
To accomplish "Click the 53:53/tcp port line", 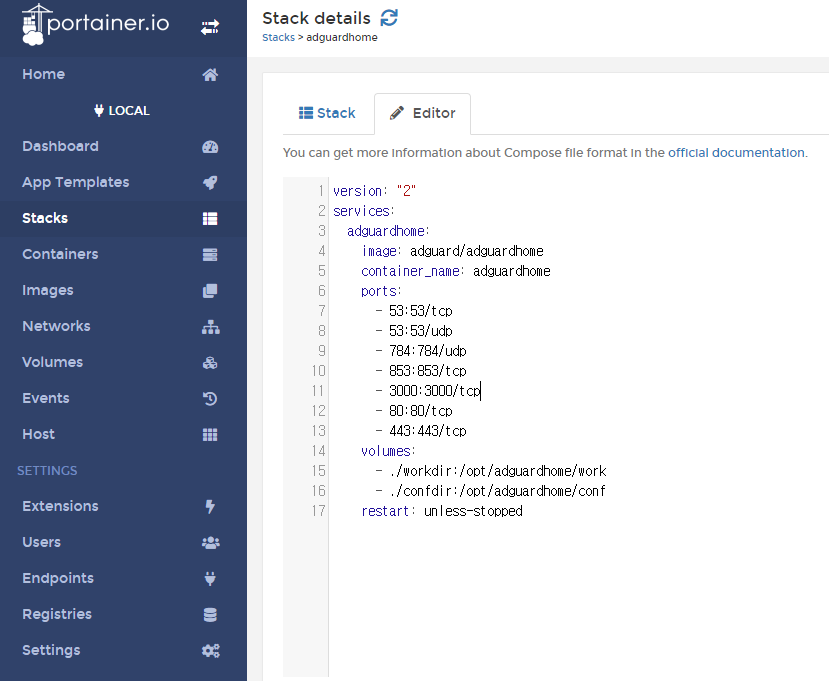I will click(414, 311).
